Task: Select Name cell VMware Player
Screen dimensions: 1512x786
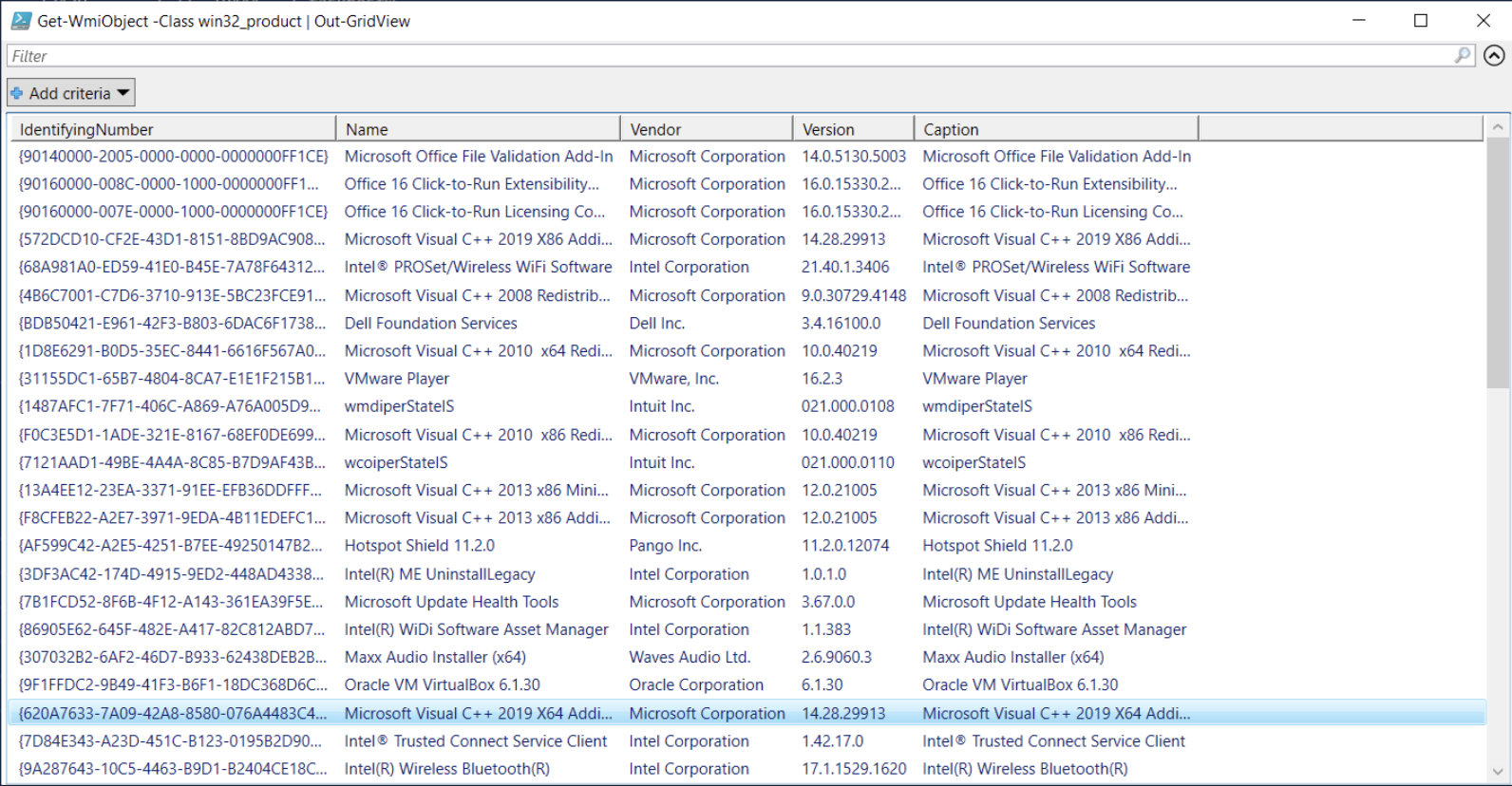Action: coord(397,379)
